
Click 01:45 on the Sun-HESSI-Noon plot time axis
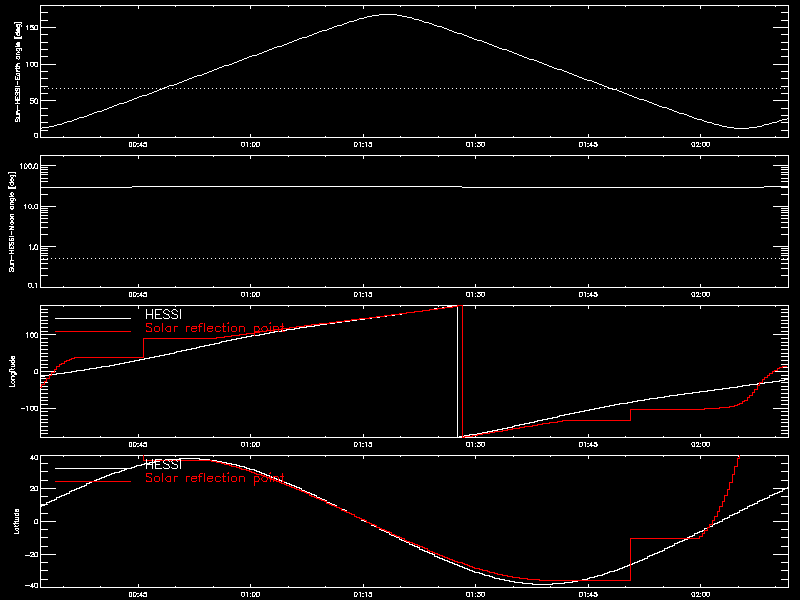(588, 295)
